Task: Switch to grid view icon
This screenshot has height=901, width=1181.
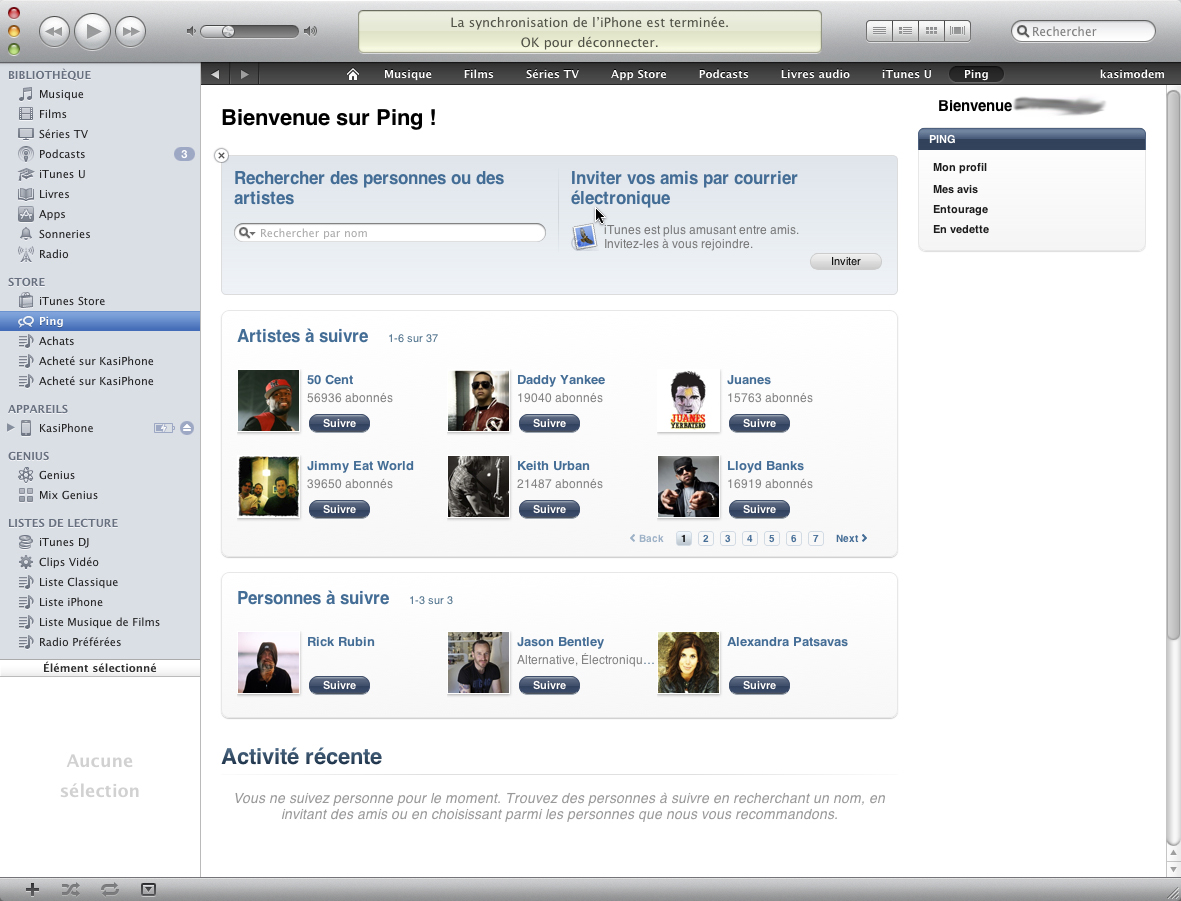Action: tap(932, 31)
